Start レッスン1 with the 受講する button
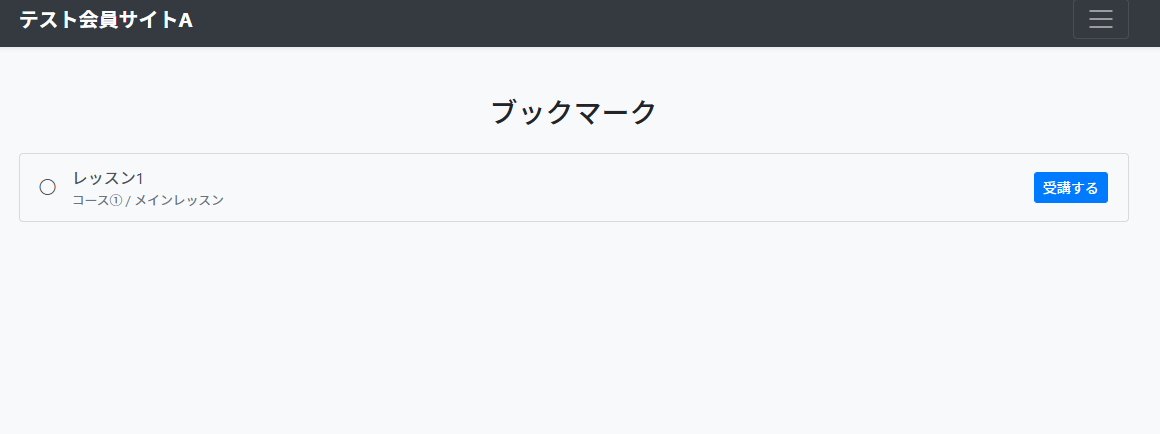 1070,187
